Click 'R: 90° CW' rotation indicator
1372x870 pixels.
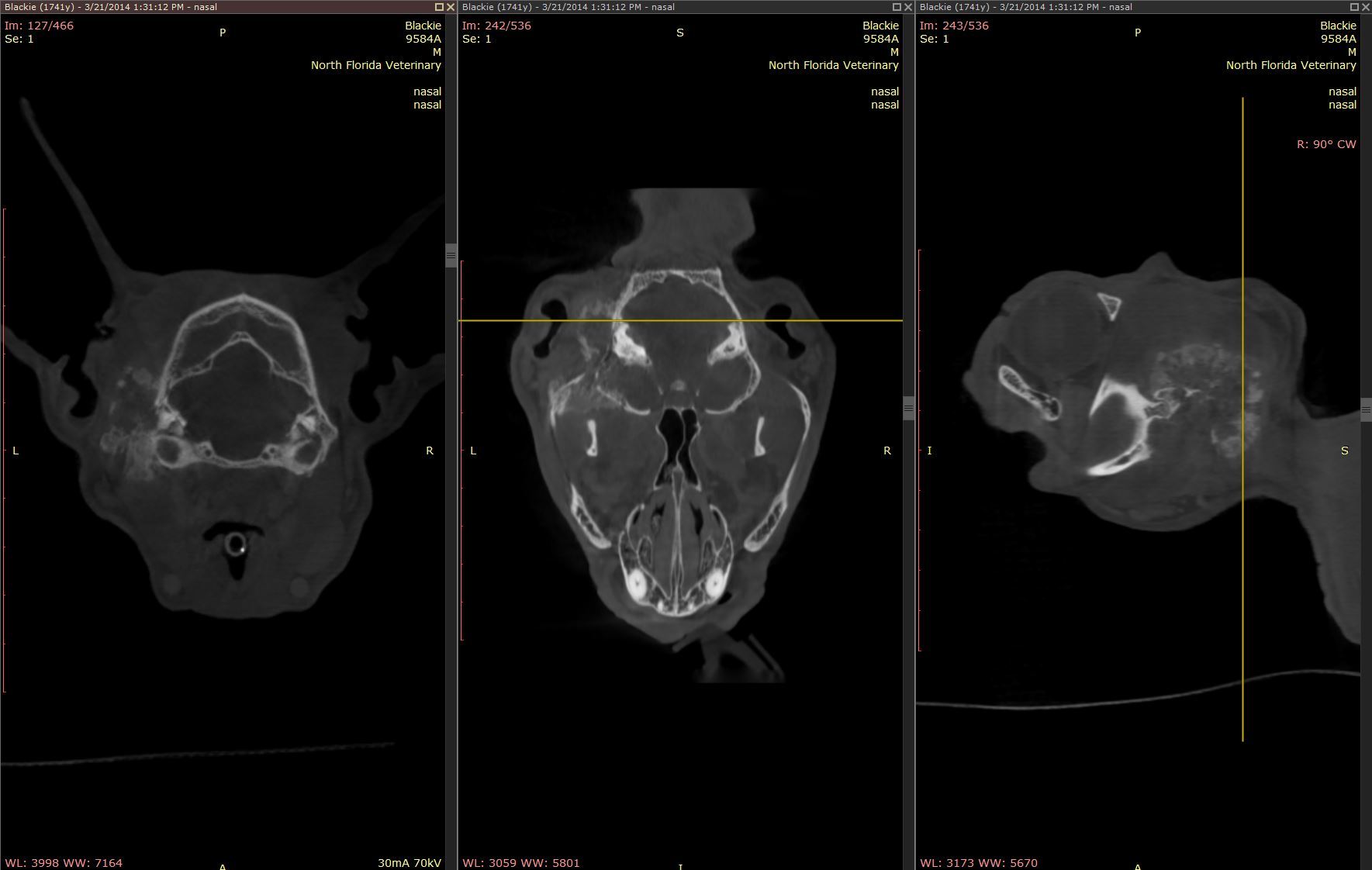tap(1326, 144)
